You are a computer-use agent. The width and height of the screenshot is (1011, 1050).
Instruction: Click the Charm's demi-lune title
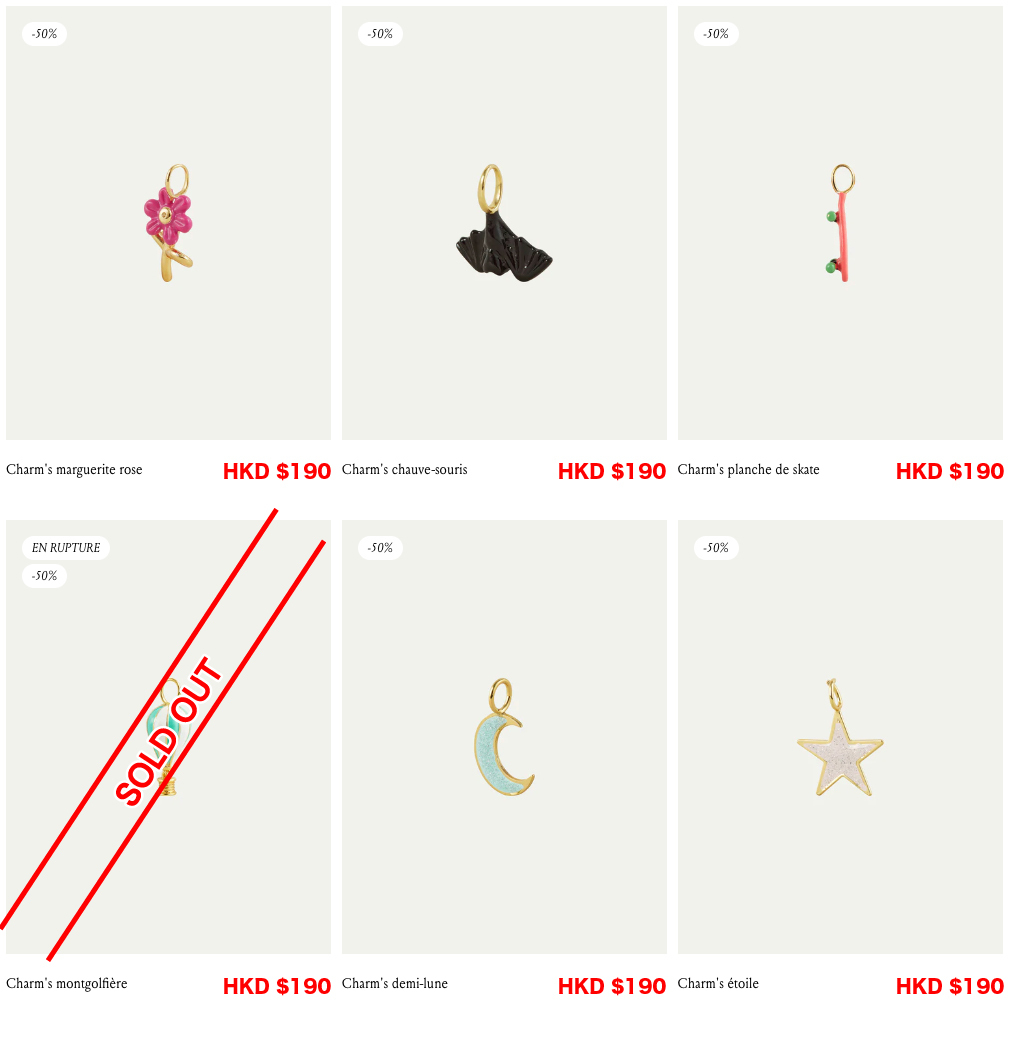click(x=394, y=984)
